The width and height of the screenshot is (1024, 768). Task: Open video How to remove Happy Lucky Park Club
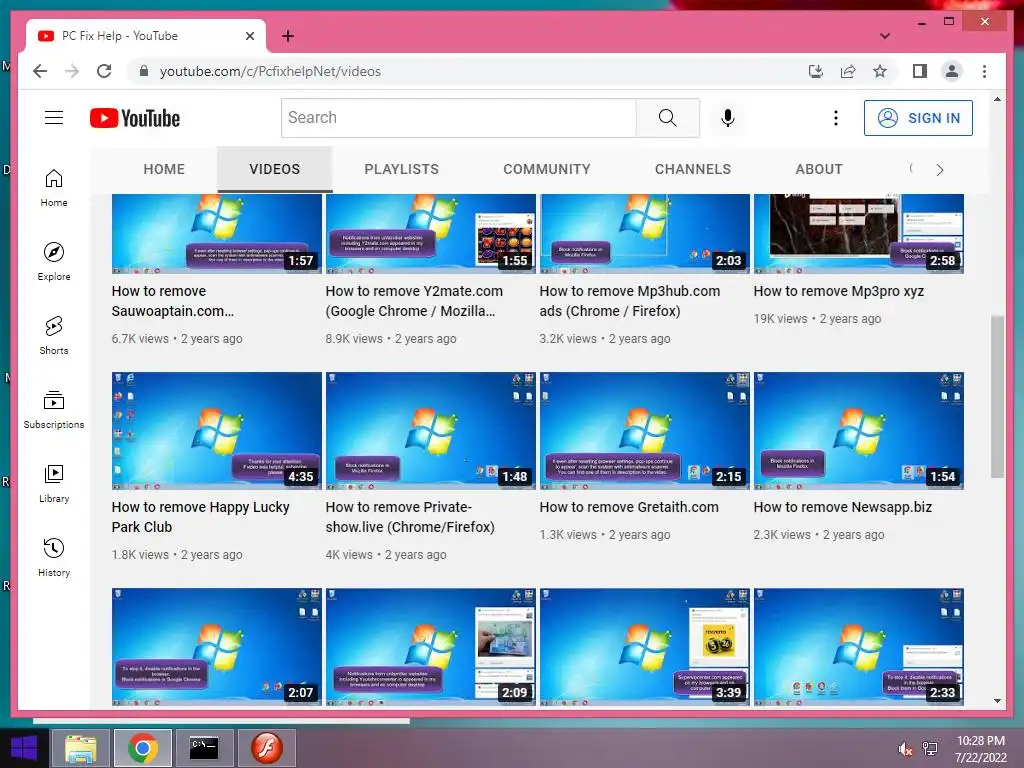point(200,517)
